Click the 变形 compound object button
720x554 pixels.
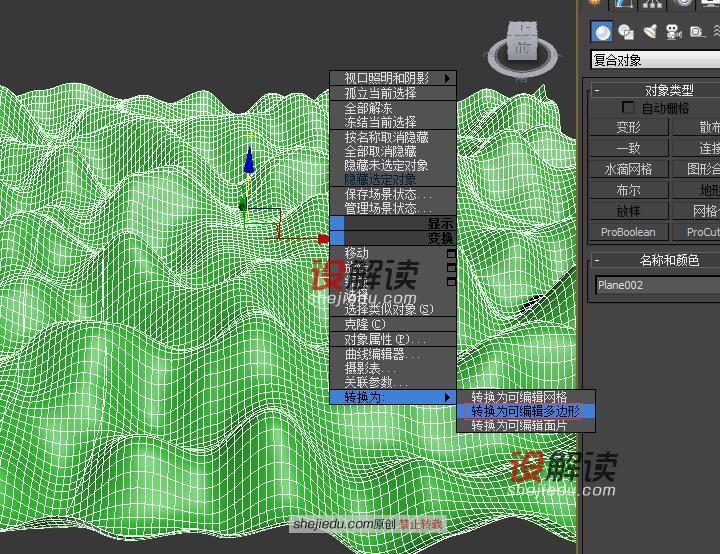click(628, 127)
